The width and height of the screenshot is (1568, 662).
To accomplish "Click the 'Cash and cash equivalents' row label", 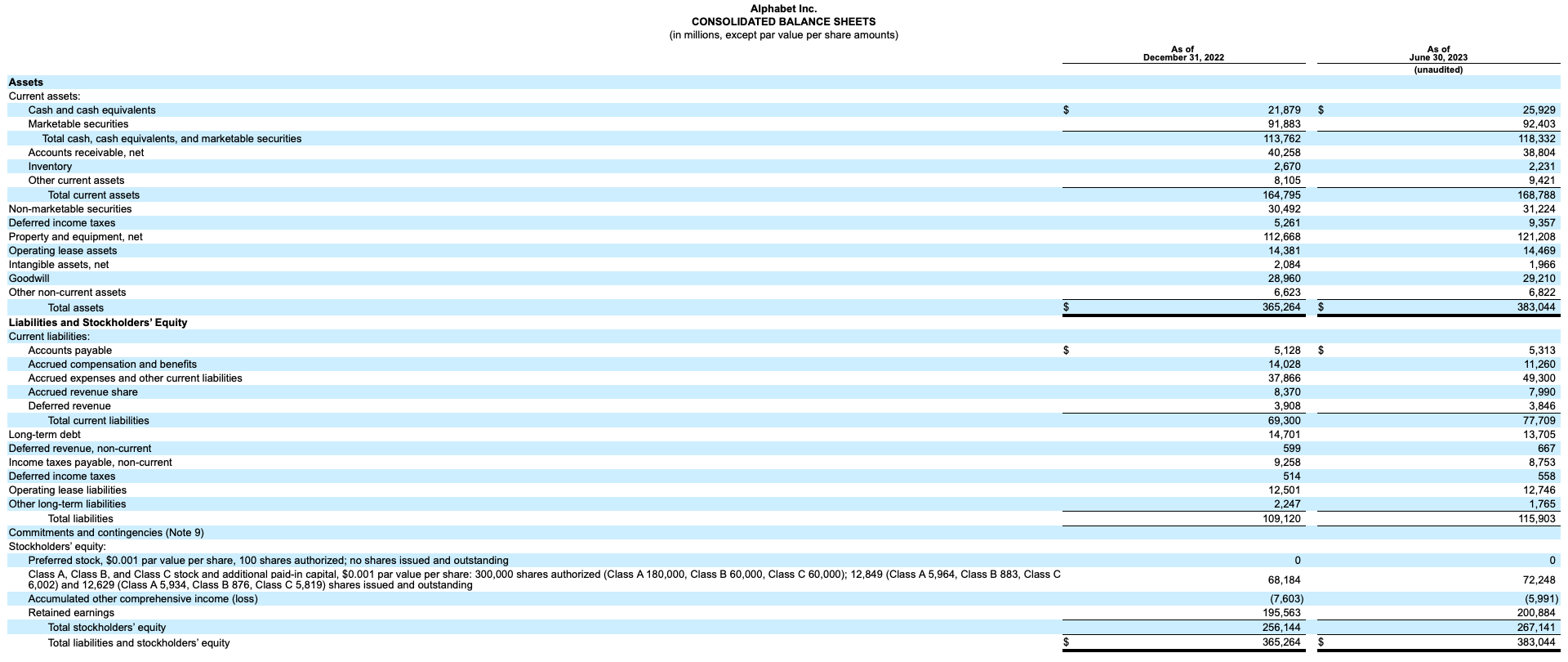I will [91, 110].
